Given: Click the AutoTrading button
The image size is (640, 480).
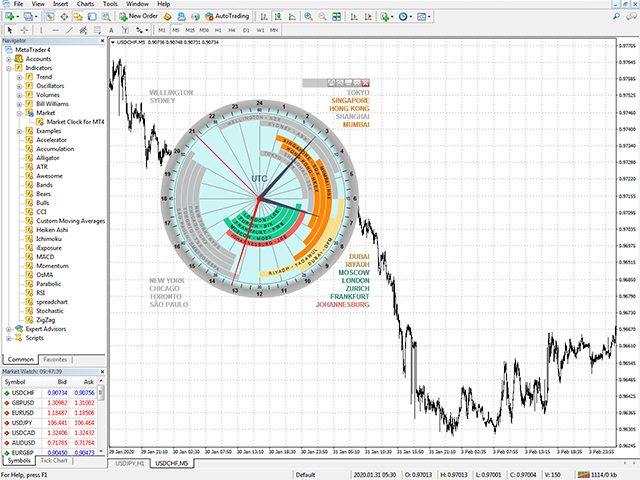Looking at the screenshot, I should [227, 16].
